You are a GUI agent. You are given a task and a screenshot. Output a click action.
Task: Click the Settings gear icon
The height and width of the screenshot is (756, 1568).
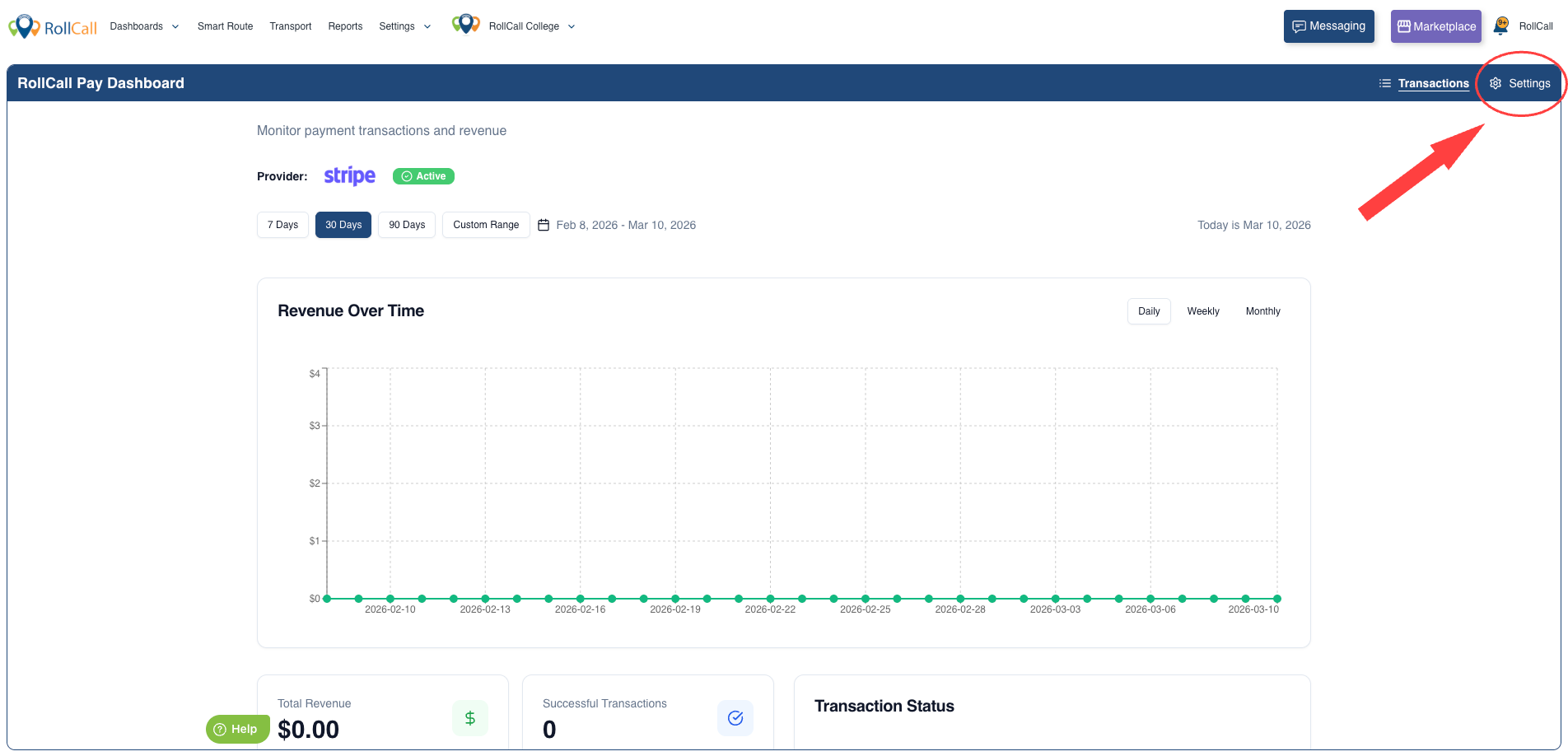point(1496,83)
